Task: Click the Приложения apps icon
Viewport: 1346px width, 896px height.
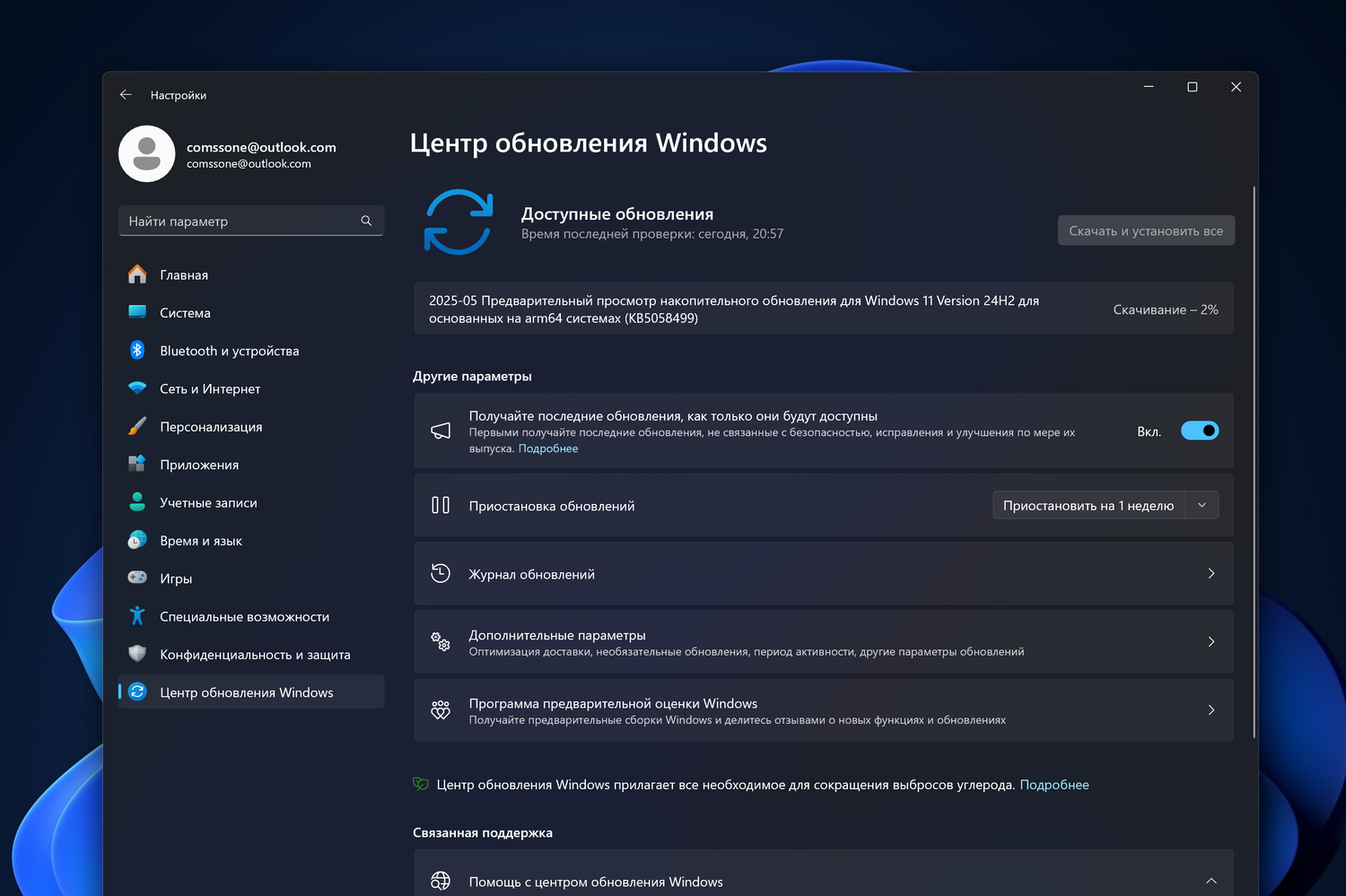Action: point(137,464)
